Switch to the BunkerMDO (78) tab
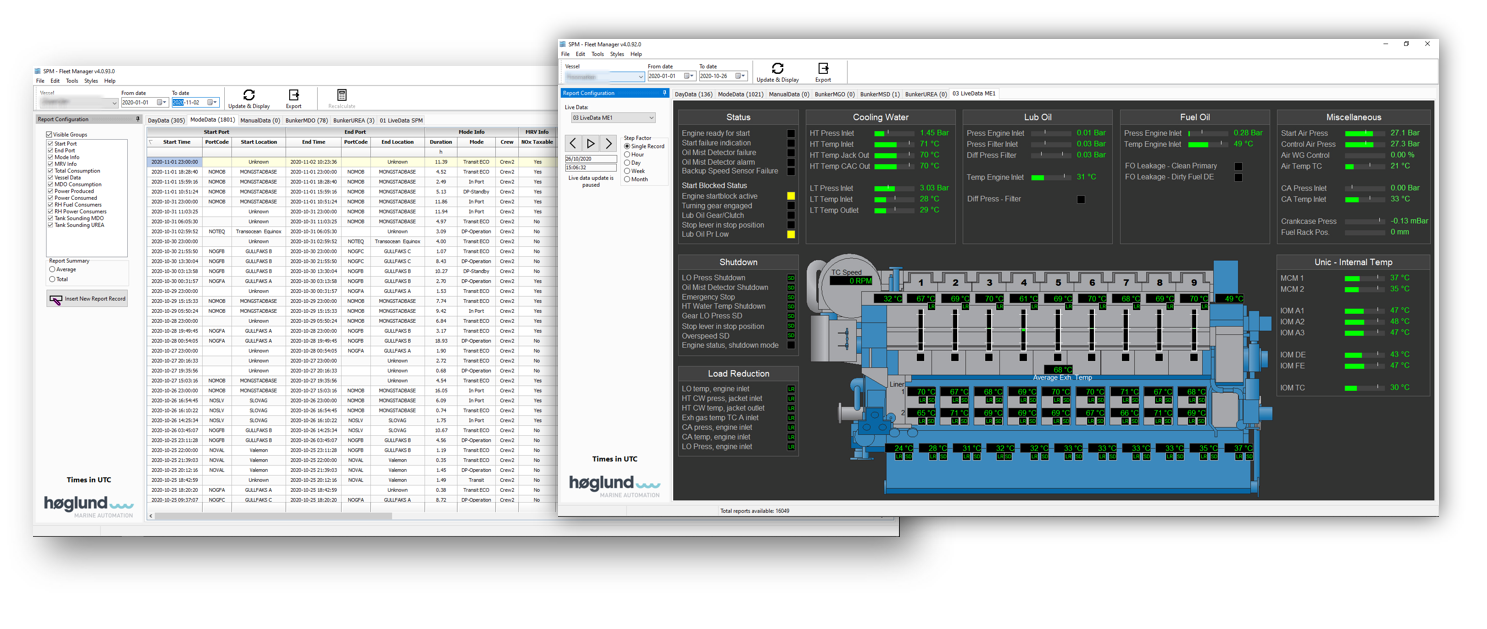The width and height of the screenshot is (1487, 629). click(x=307, y=120)
